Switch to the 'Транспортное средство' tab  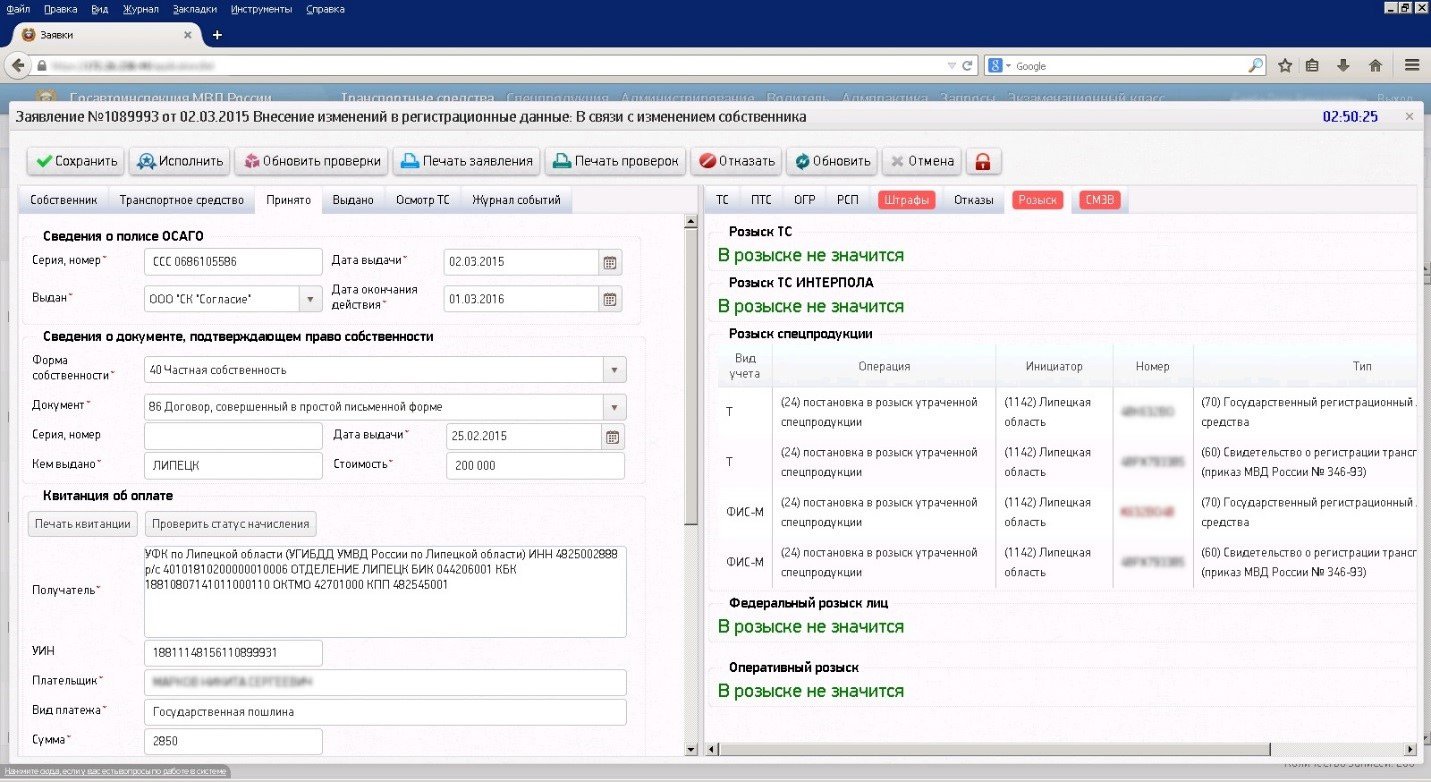(x=181, y=200)
